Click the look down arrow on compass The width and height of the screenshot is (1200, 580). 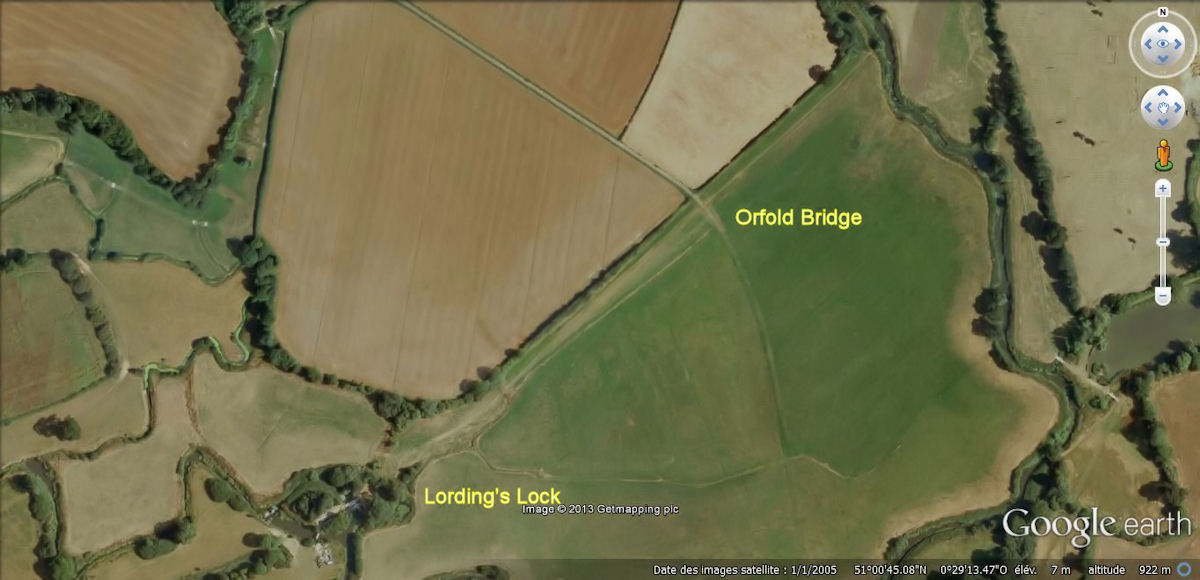1162,60
